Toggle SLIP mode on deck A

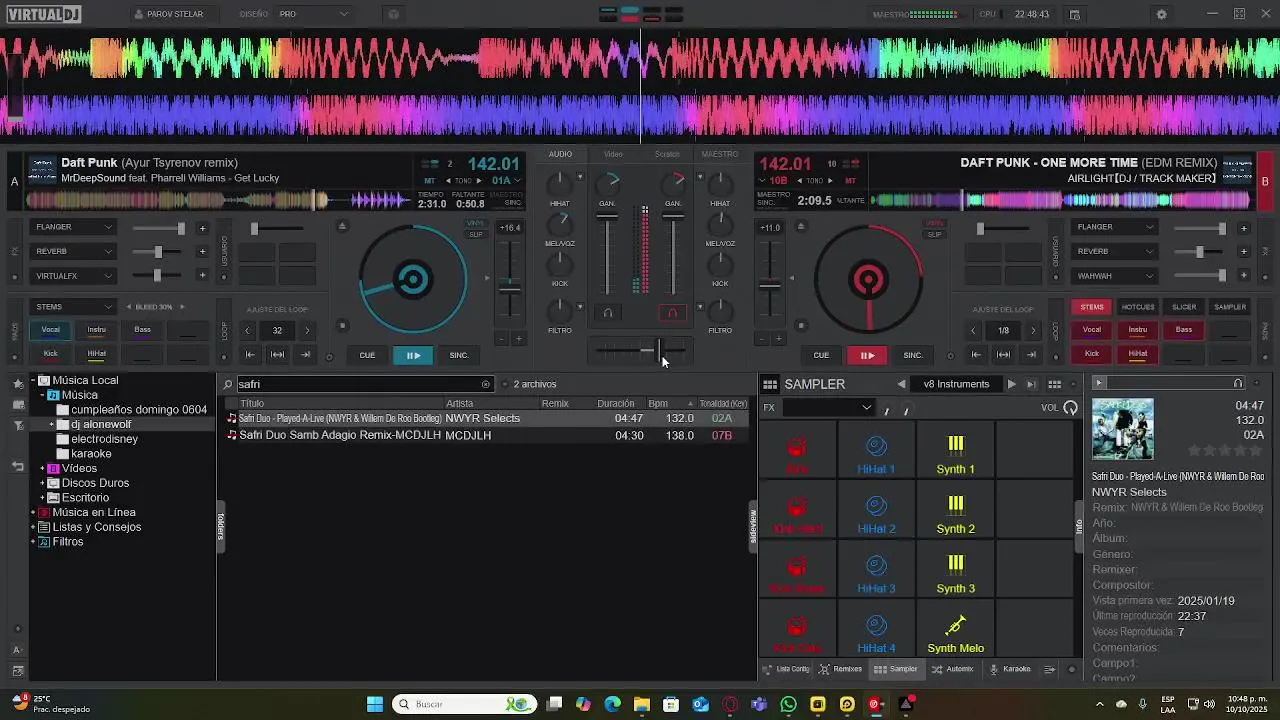475,235
